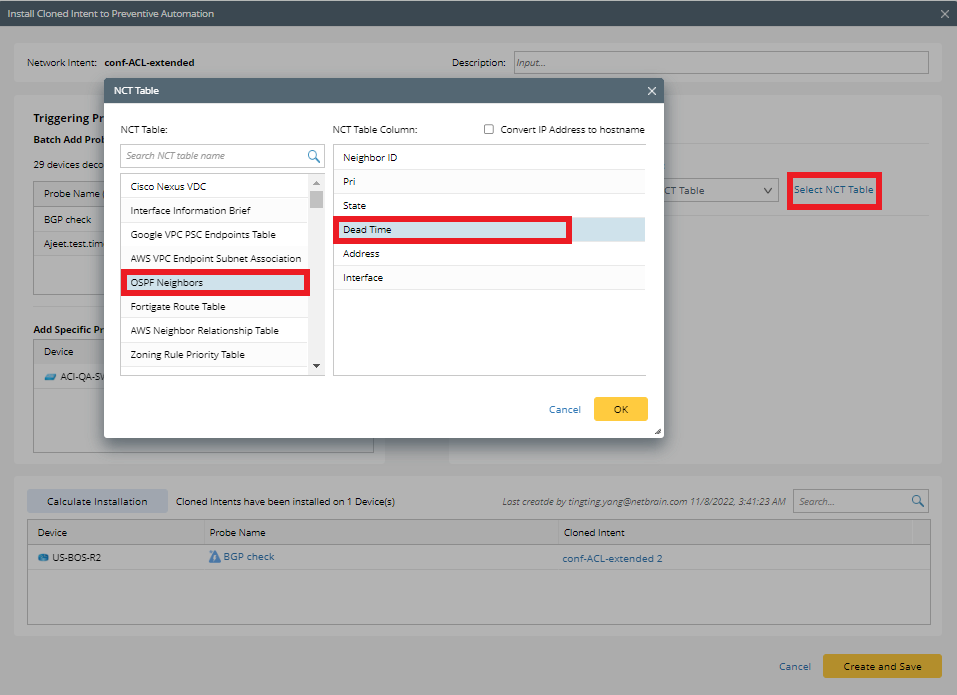This screenshot has width=957, height=695.
Task: Click the scroll-up arrow in the table list
Action: [316, 182]
